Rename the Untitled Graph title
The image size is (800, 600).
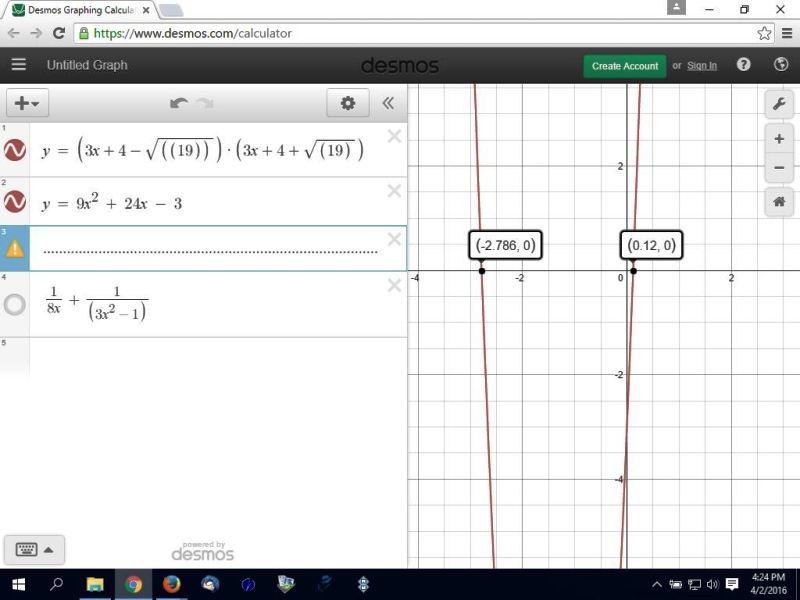coord(87,65)
